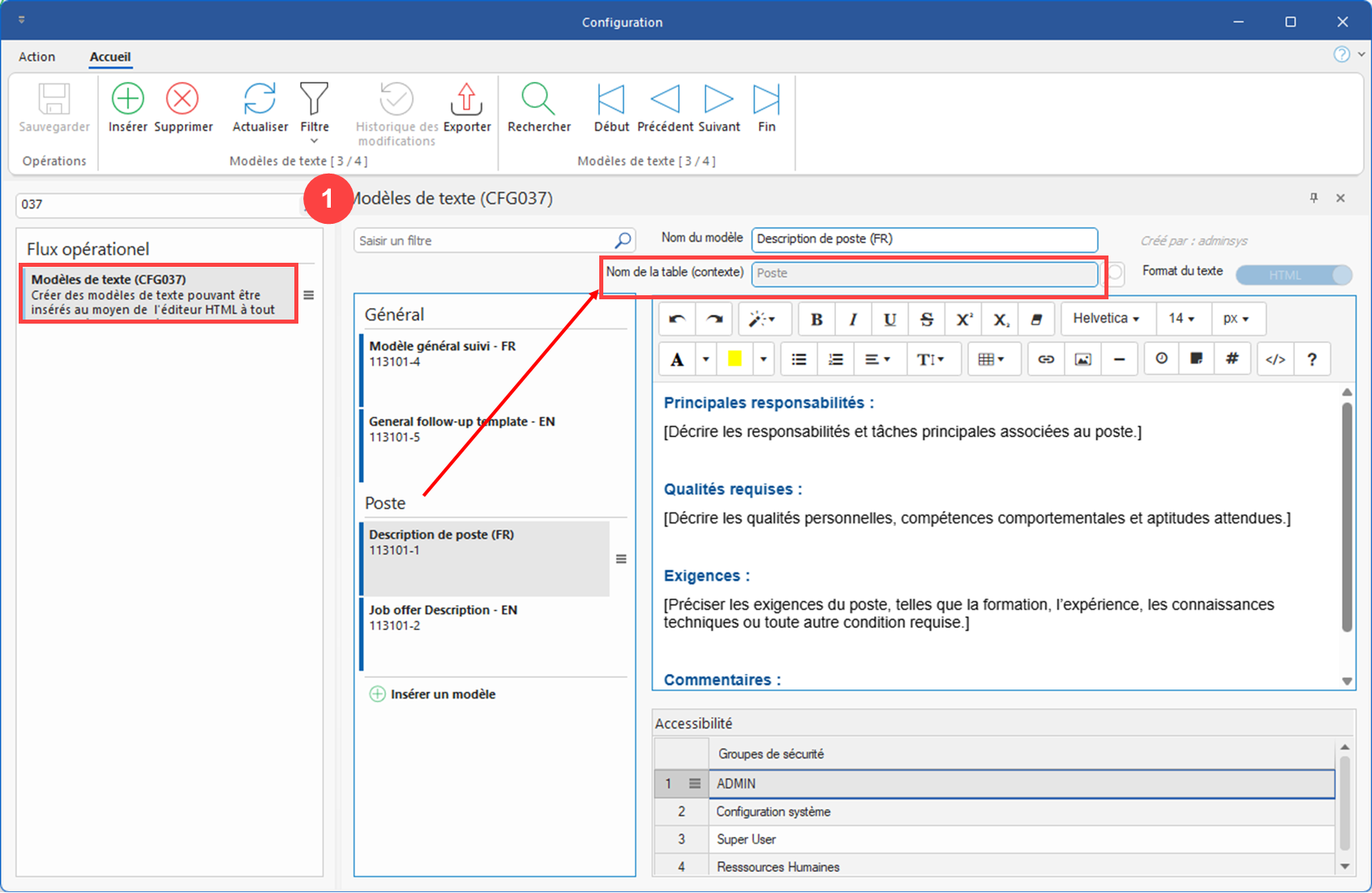Open the Action menu tab
The height and width of the screenshot is (893, 1372).
pos(37,57)
